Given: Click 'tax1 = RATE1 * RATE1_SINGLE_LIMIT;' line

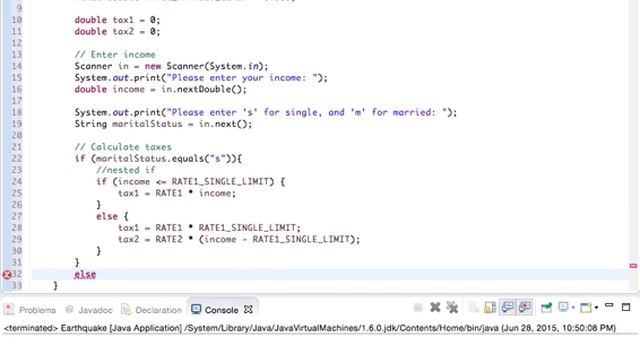Looking at the screenshot, I should [x=209, y=228].
